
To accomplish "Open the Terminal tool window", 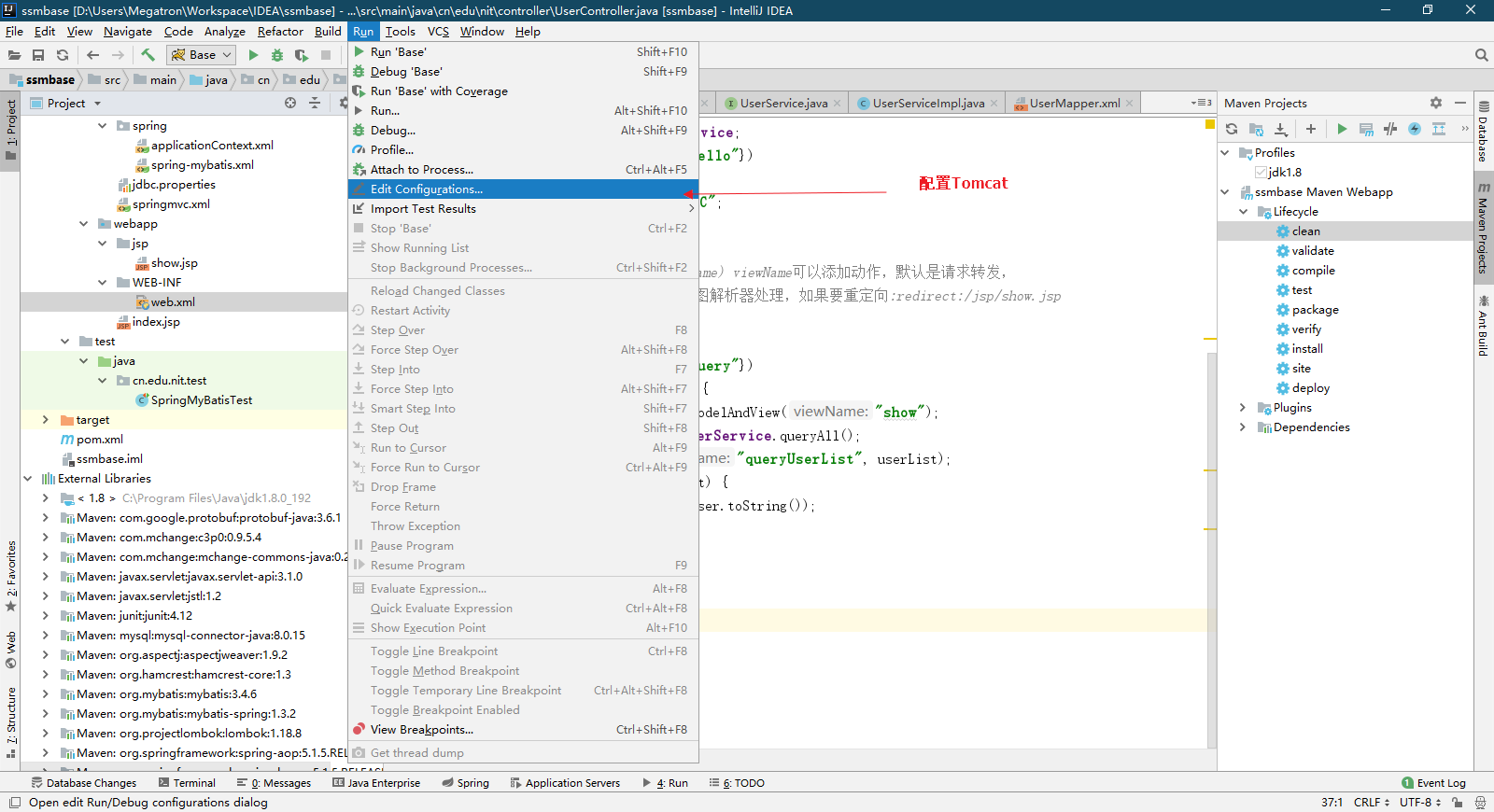I will point(187,783).
